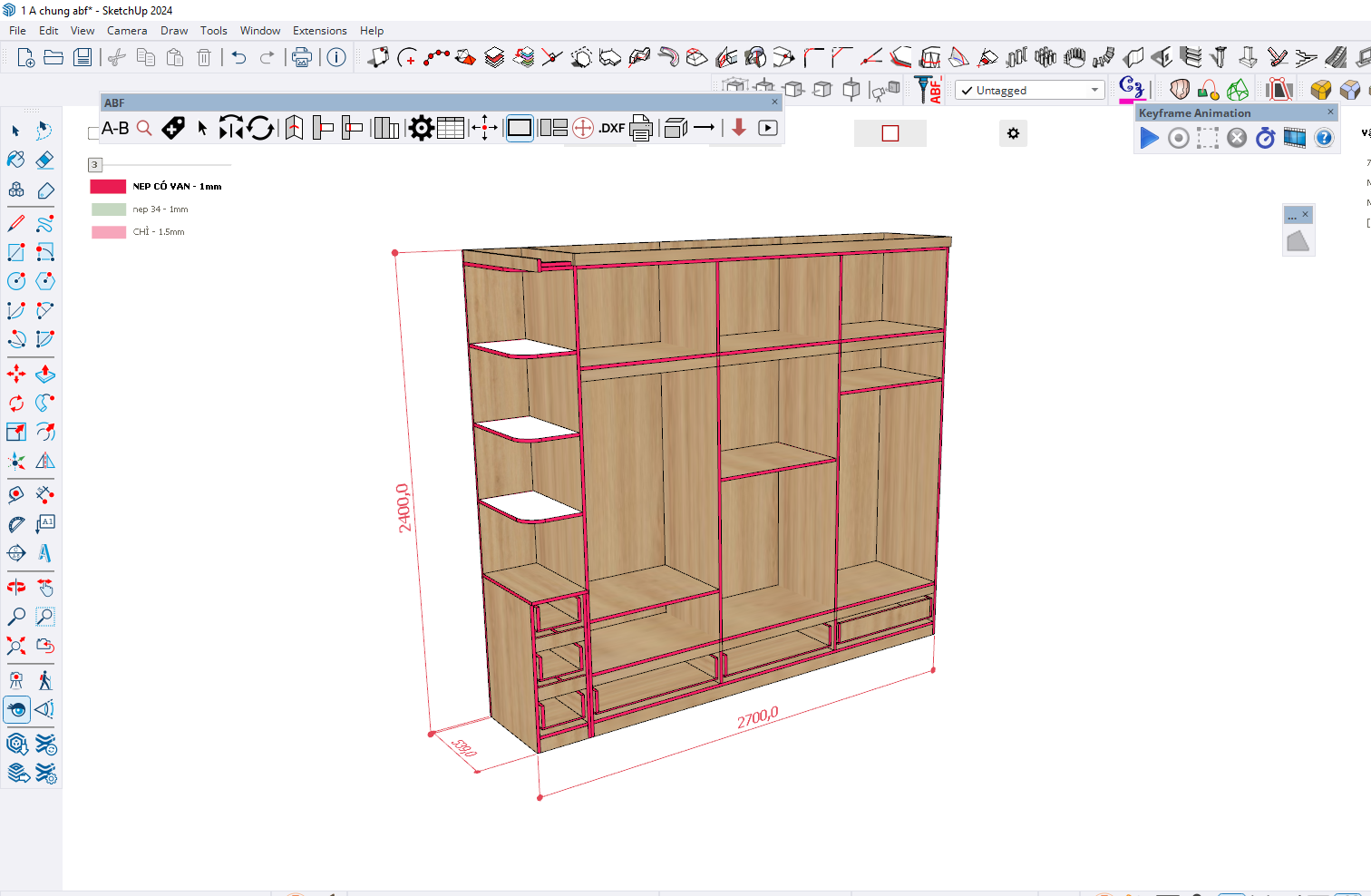Play the Keyframe Animation
Viewport: 1371px width, 896px height.
click(x=1149, y=138)
